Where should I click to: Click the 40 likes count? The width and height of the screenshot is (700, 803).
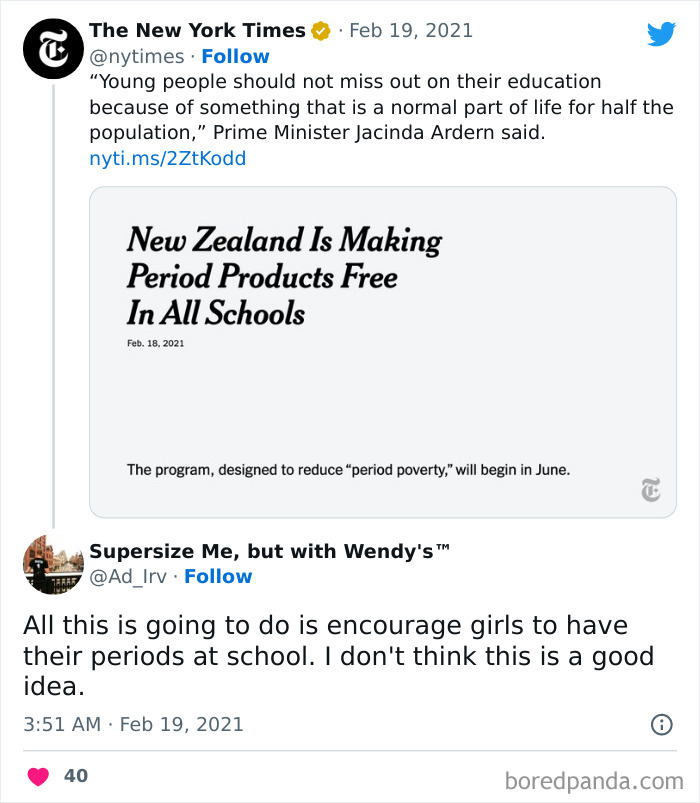pyautogui.click(x=76, y=776)
